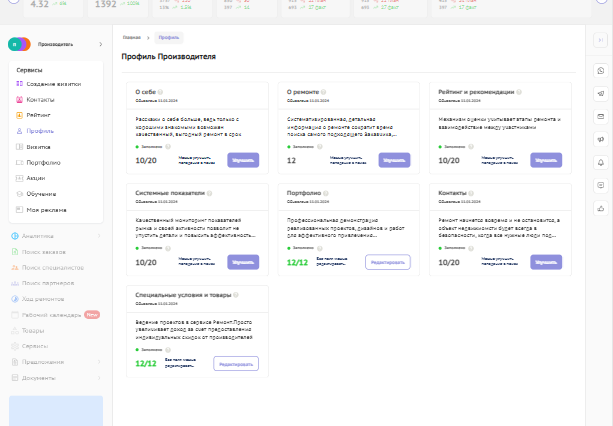613x426 pixels.
Task: Click the '10/20' score in 'О себе' card
Action: coord(146,161)
